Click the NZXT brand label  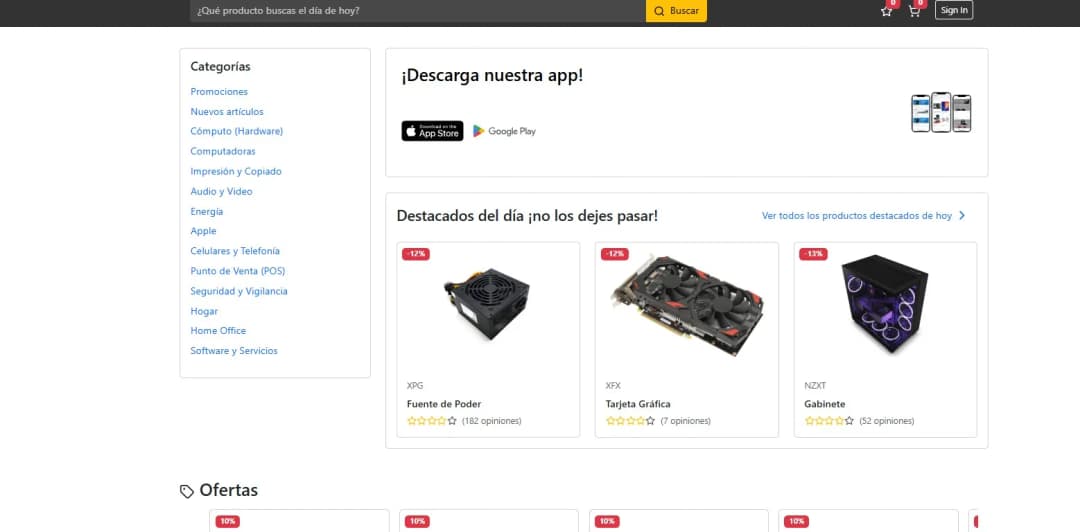click(815, 385)
